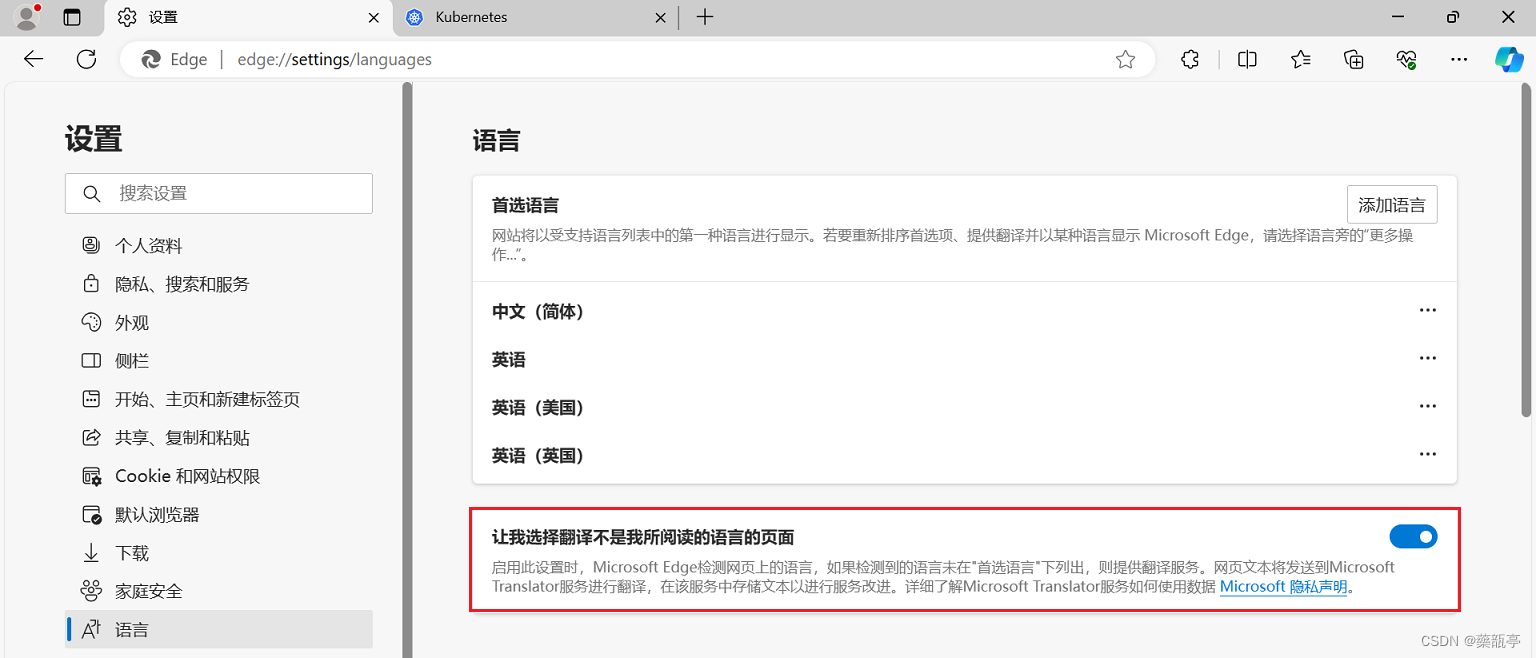Image resolution: width=1536 pixels, height=658 pixels.
Task: Open more actions for 英语（英国）
Action: tap(1428, 455)
